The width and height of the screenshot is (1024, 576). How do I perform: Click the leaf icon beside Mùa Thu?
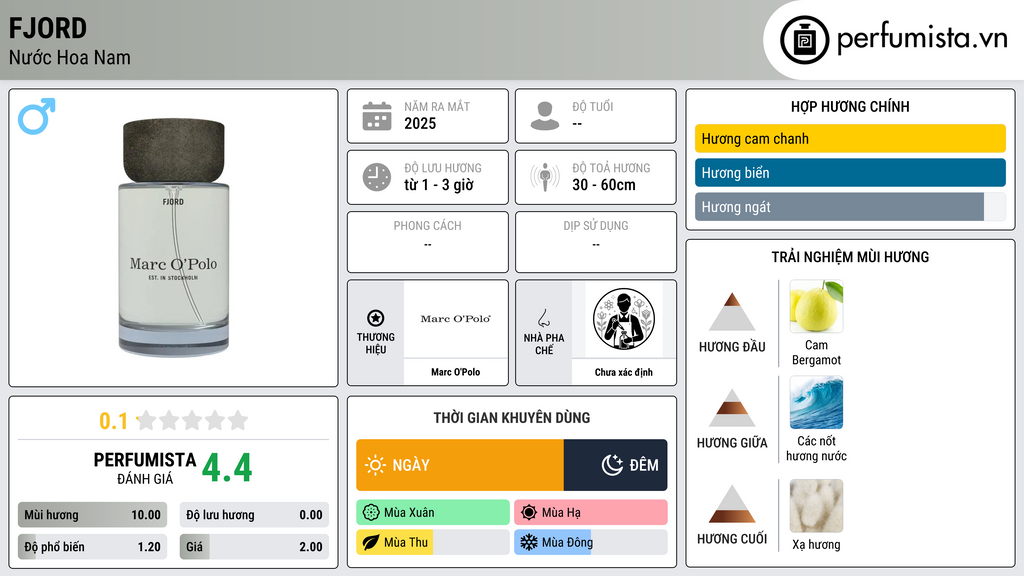click(x=371, y=542)
